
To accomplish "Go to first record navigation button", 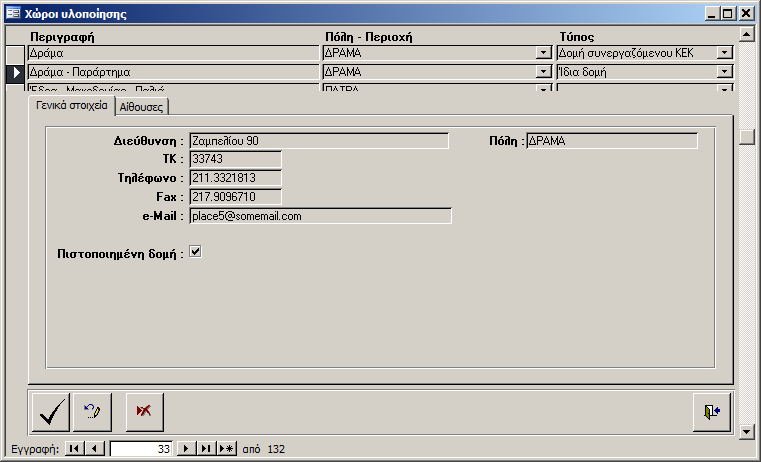I will pos(74,450).
